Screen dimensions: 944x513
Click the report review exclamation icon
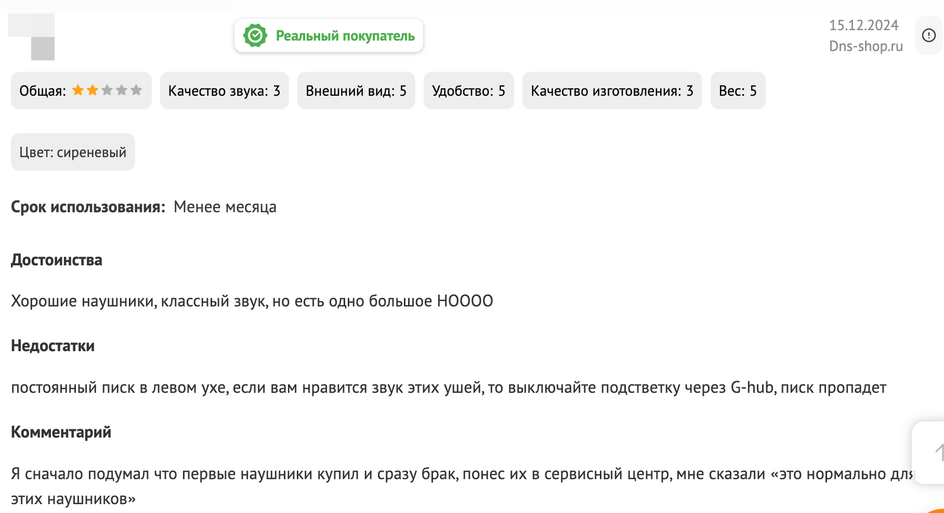pos(929,36)
